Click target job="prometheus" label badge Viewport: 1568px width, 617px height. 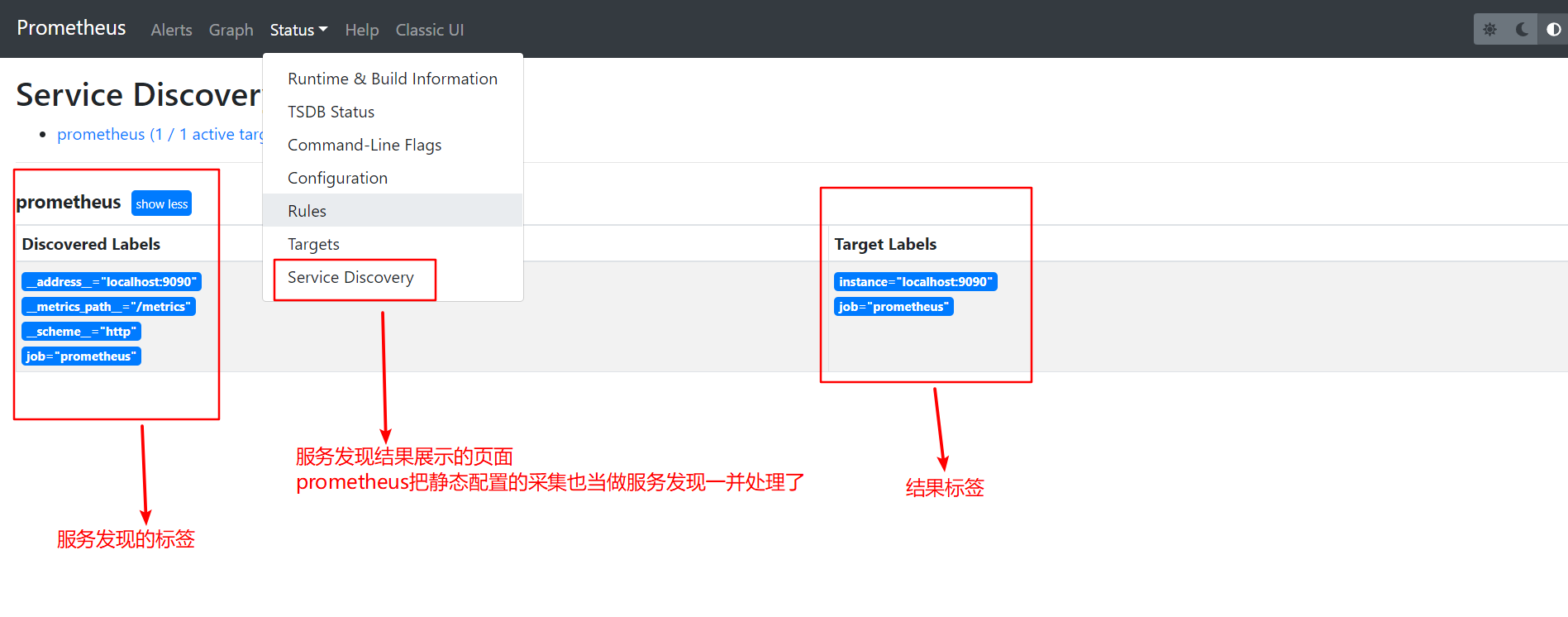coord(894,307)
